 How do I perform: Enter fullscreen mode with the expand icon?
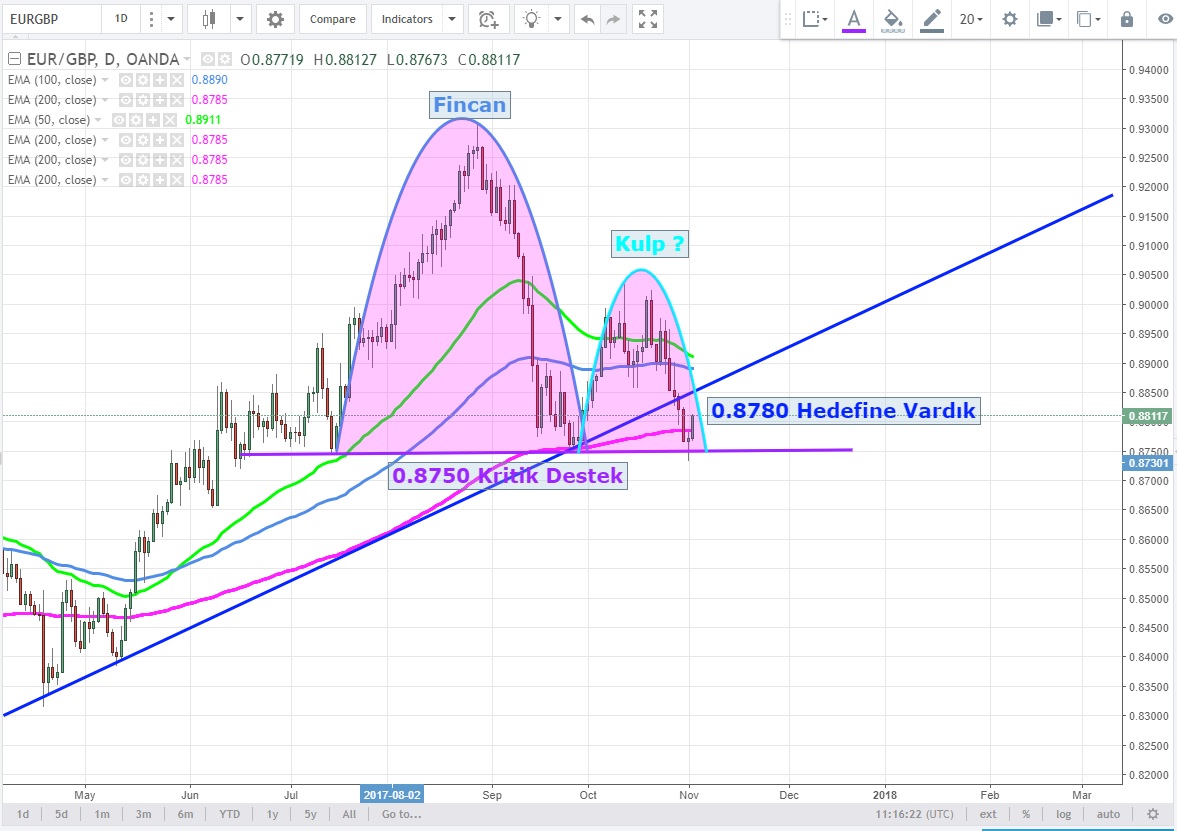647,19
